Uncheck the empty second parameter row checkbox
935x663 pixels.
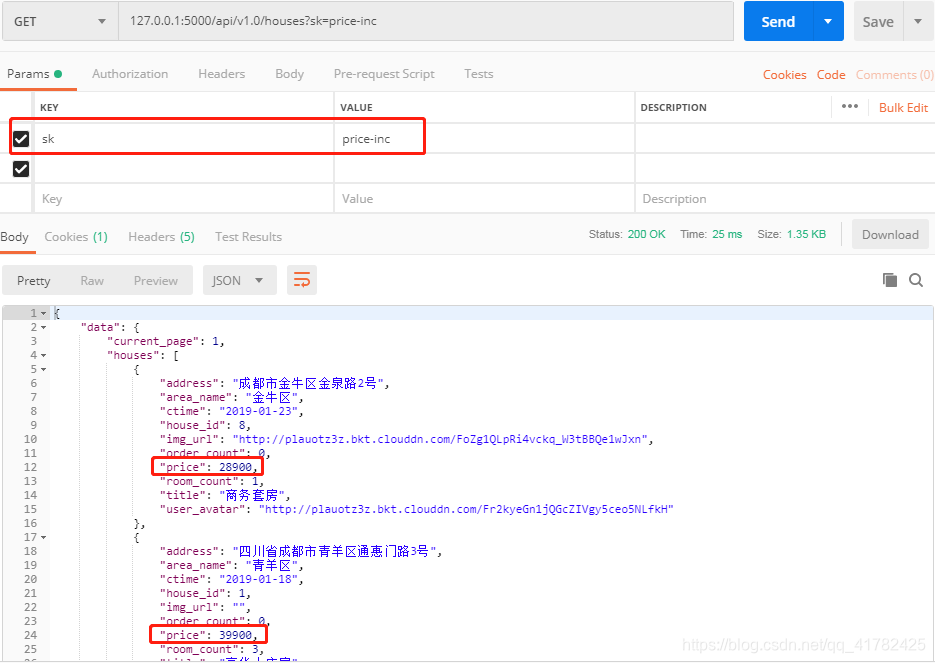click(21, 169)
